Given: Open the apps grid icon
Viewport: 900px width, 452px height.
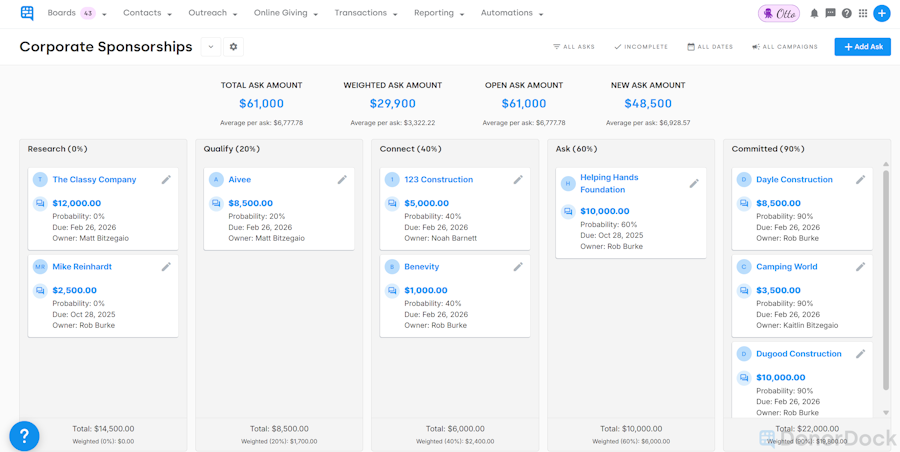Looking at the screenshot, I should coord(863,14).
